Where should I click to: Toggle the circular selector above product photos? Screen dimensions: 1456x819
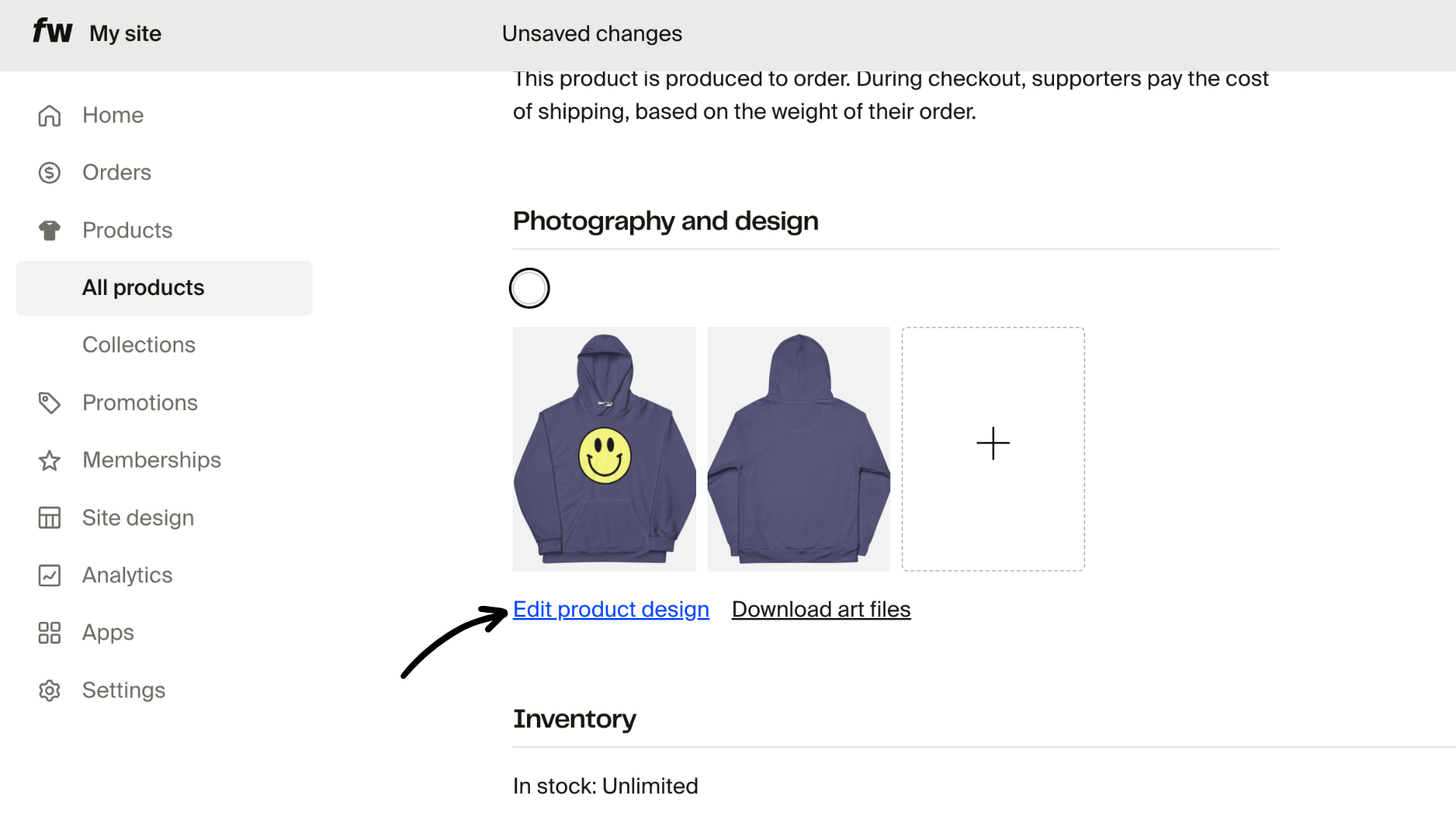(x=529, y=287)
